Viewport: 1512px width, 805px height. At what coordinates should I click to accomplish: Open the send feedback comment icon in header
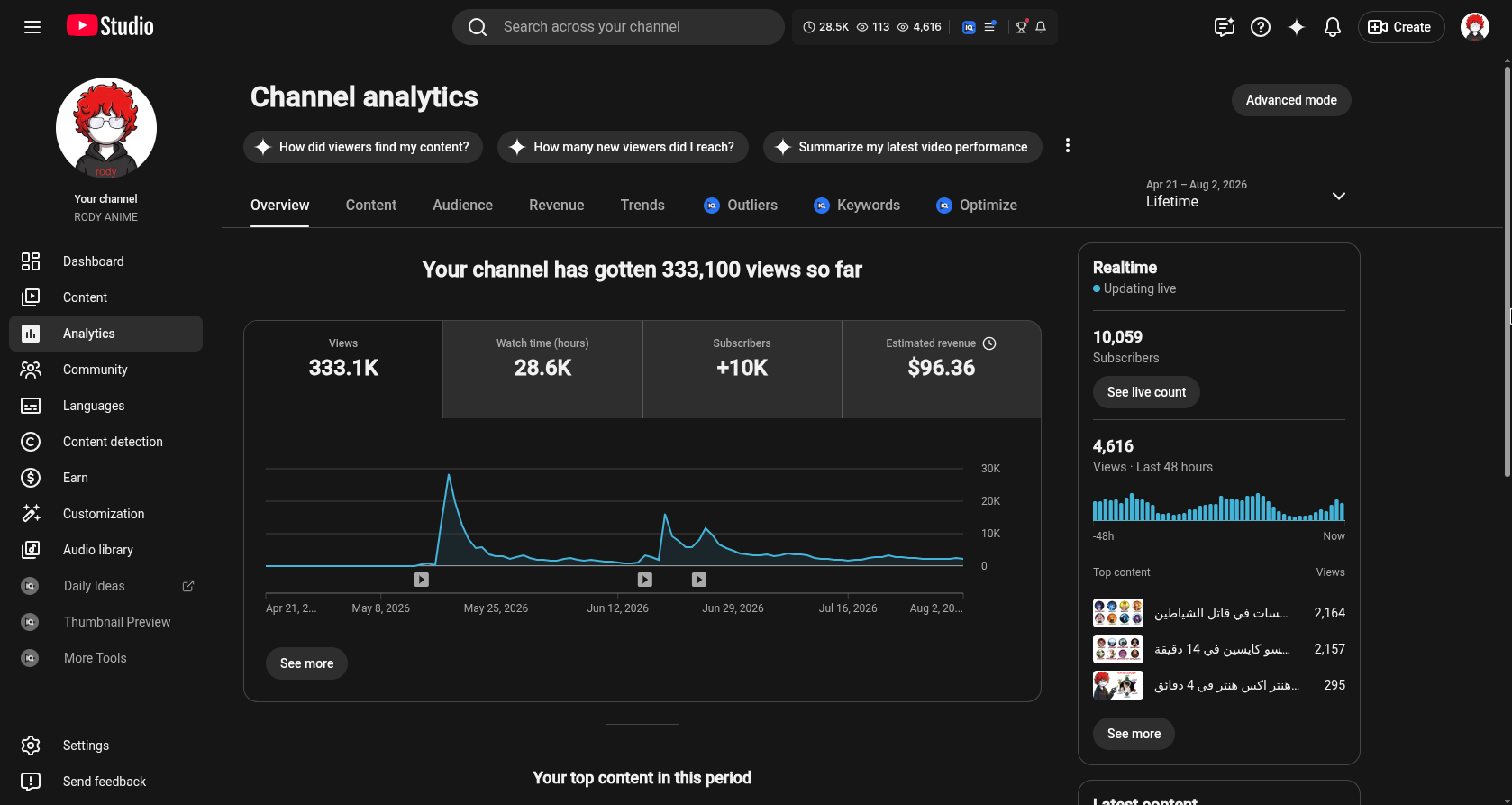point(1224,27)
